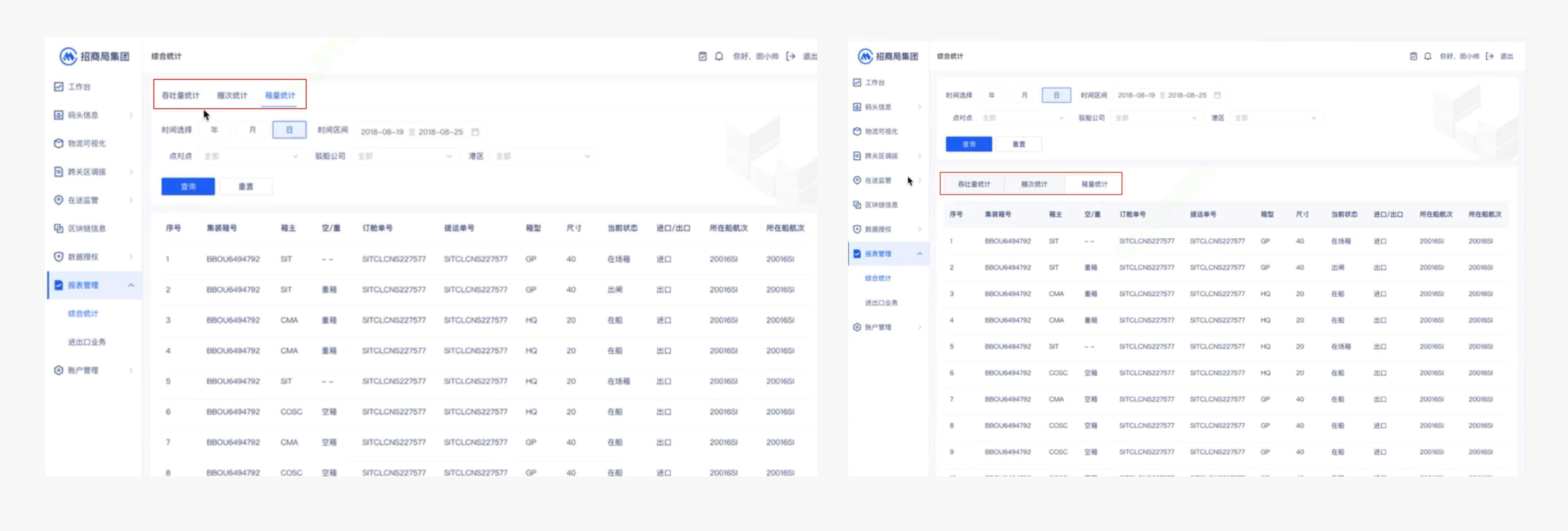1568x531 pixels.
Task: Click row 3 CMA cell in left screen
Action: pos(289,320)
